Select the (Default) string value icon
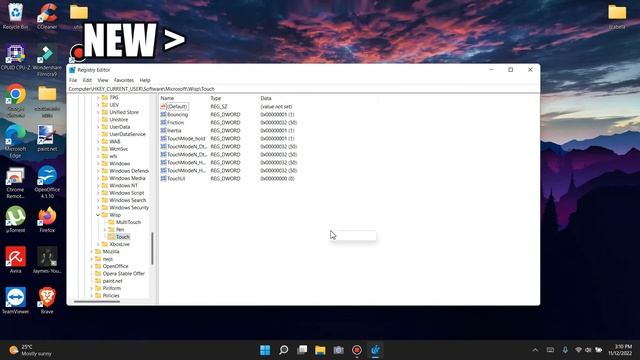The image size is (640, 360). [x=163, y=107]
